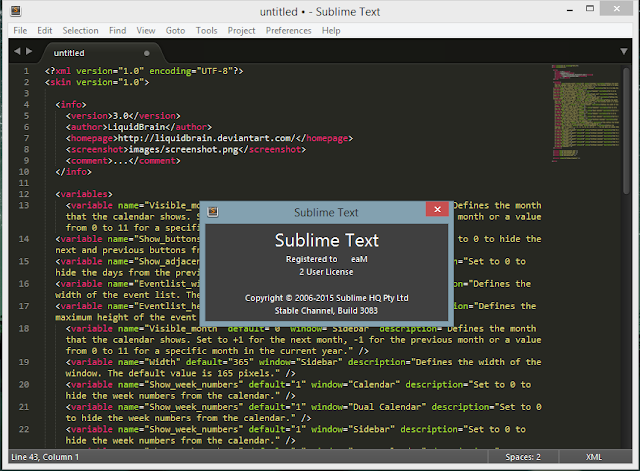Open the Preferences menu

tap(289, 31)
